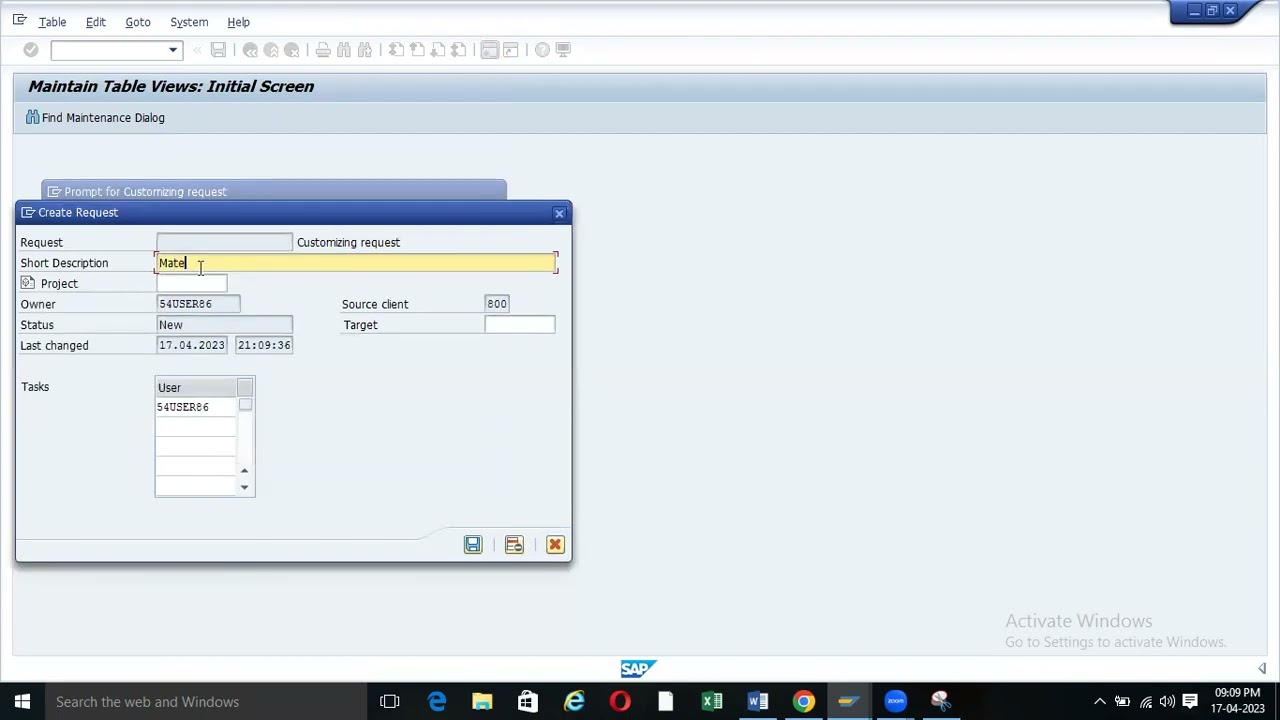Open the Edit menu
1280x720 pixels.
coord(95,22)
